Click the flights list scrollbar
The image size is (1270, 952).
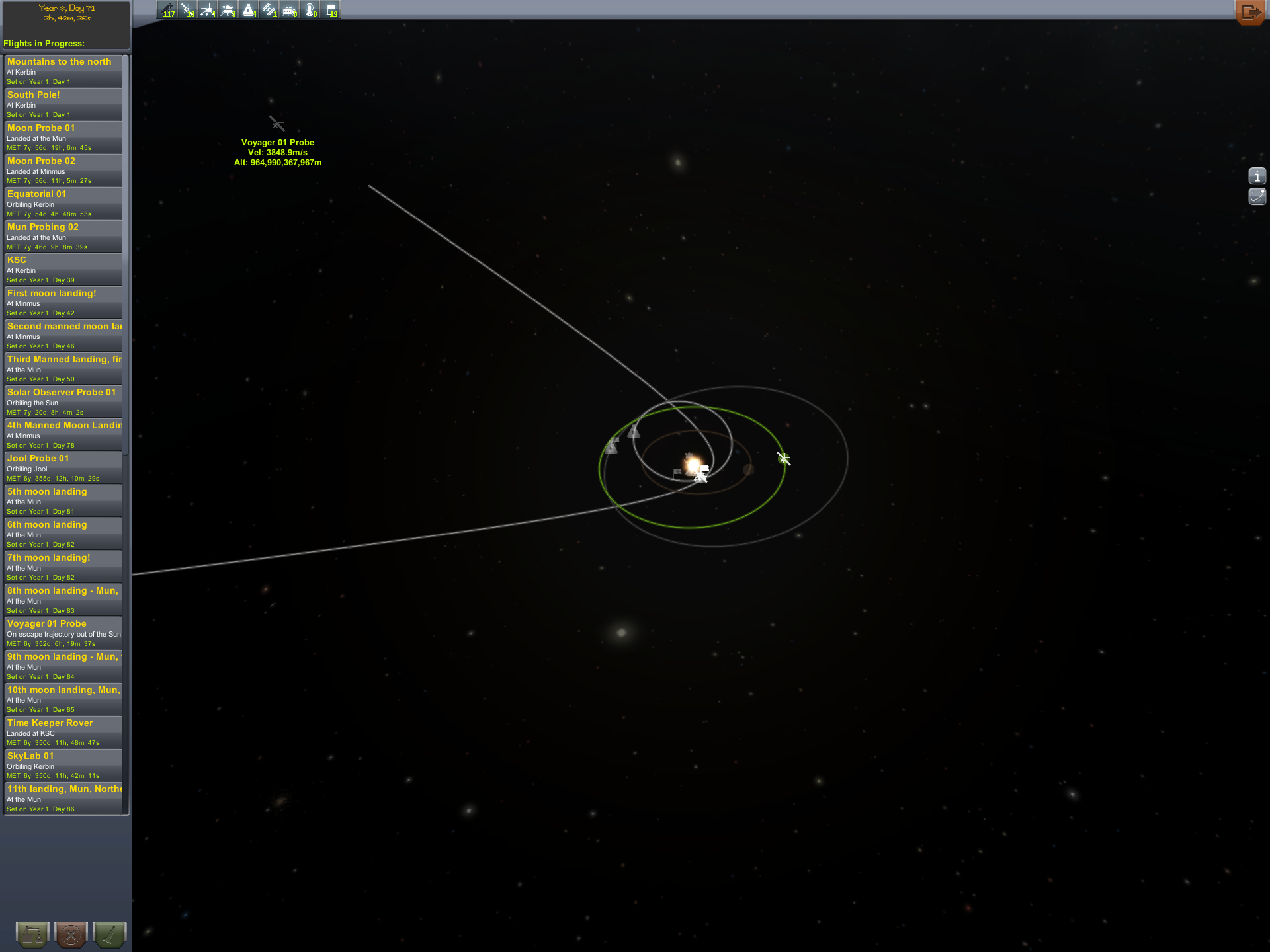click(x=126, y=255)
